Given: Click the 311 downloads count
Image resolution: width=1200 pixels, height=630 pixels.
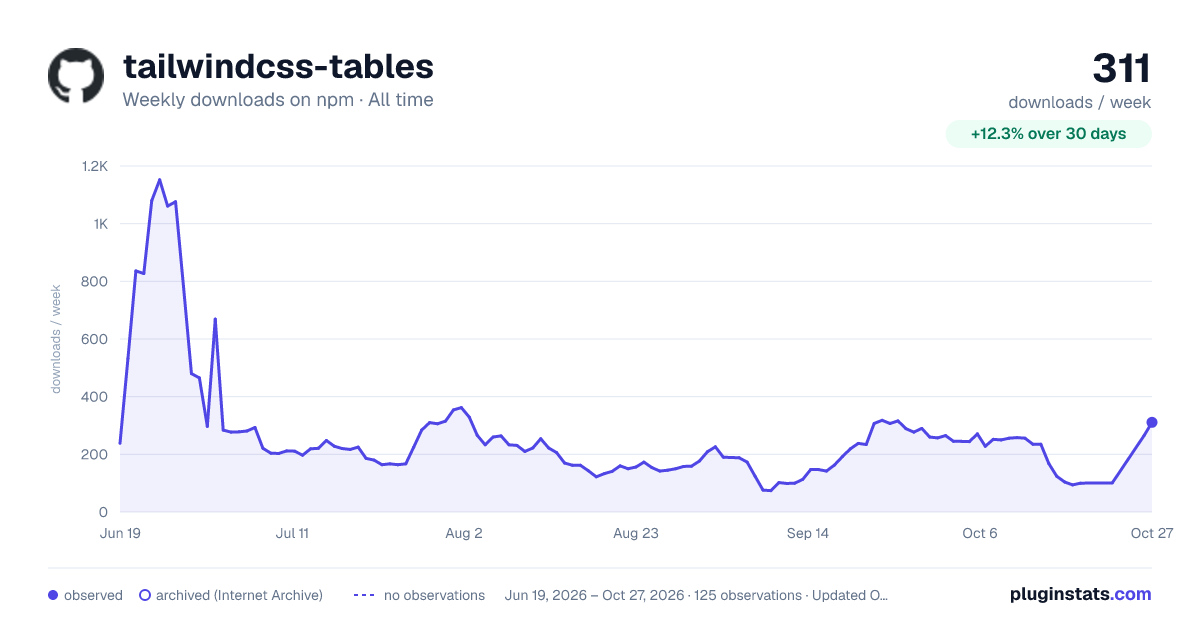Looking at the screenshot, I should [1122, 68].
